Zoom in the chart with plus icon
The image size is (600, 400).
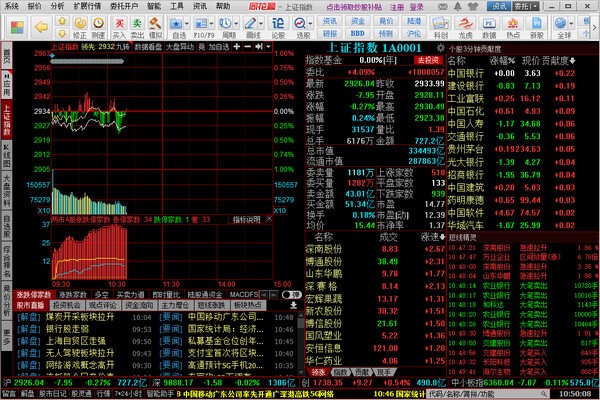point(237,47)
